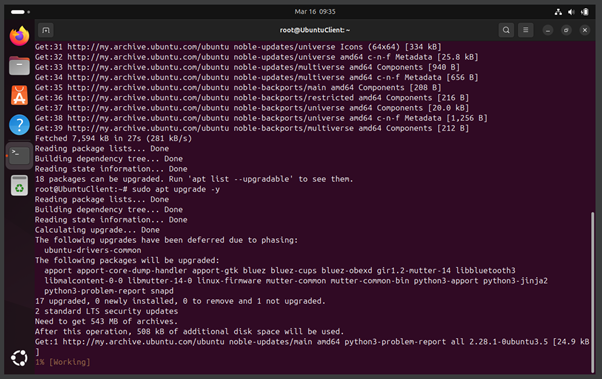Click the '1% [Working]' progress text
Viewport: 602px width, 379px height.
(x=63, y=362)
